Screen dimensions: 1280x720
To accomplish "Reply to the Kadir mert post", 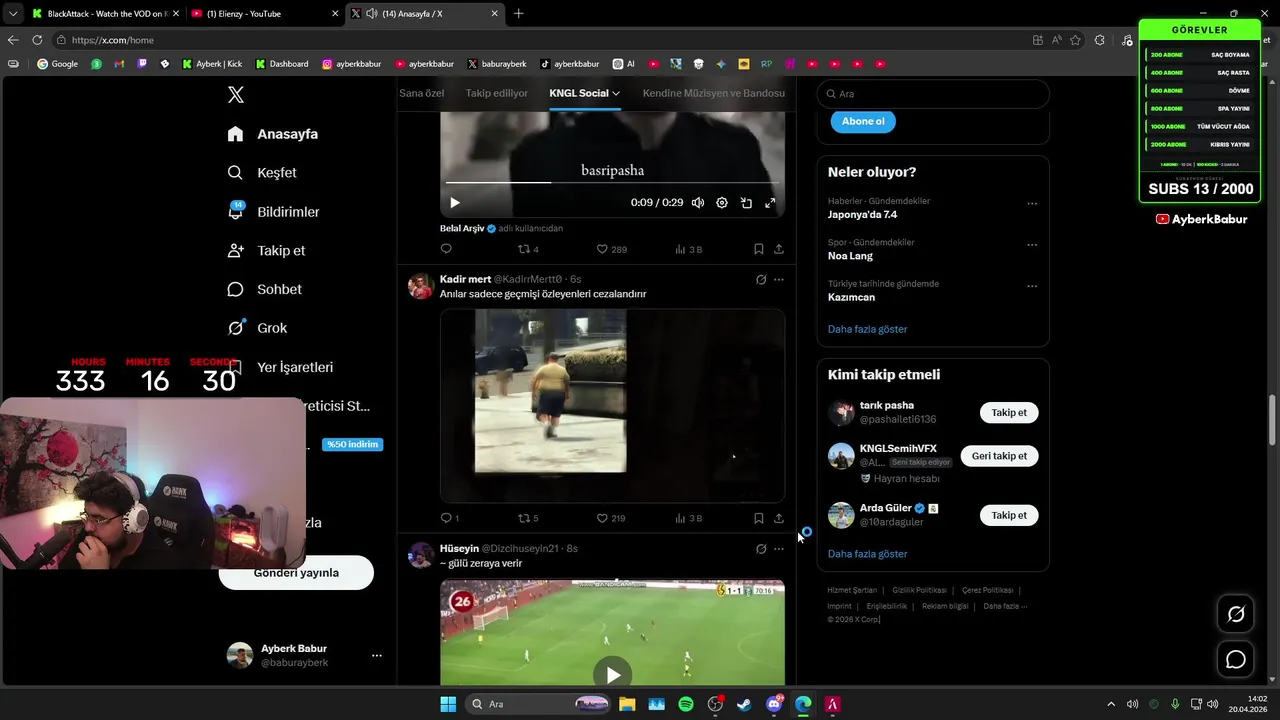I will (x=449, y=518).
